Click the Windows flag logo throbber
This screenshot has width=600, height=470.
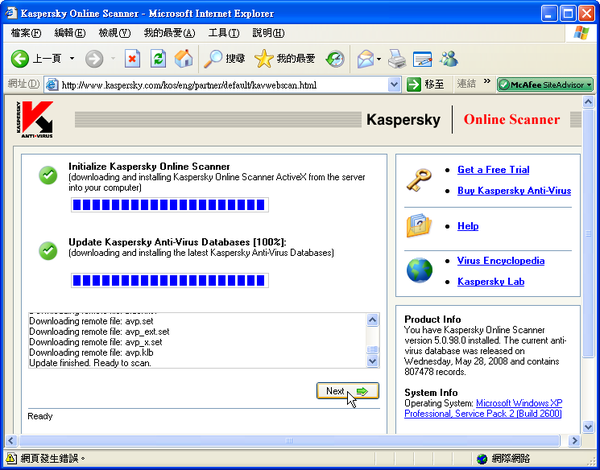pos(582,33)
